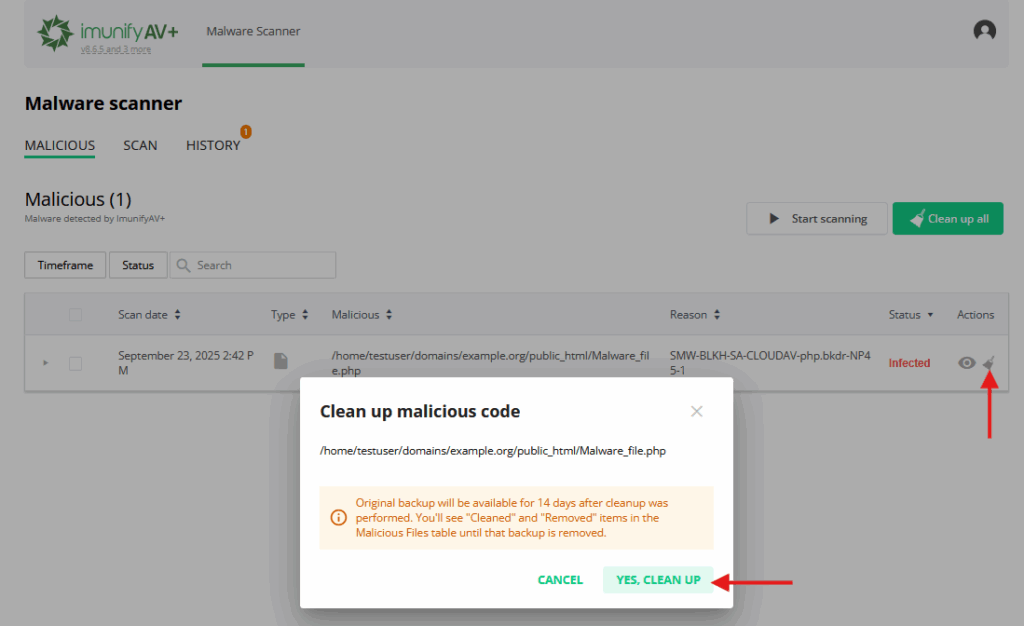1024x626 pixels.
Task: Toggle the select-all checkbox in the table header
Action: point(75,315)
